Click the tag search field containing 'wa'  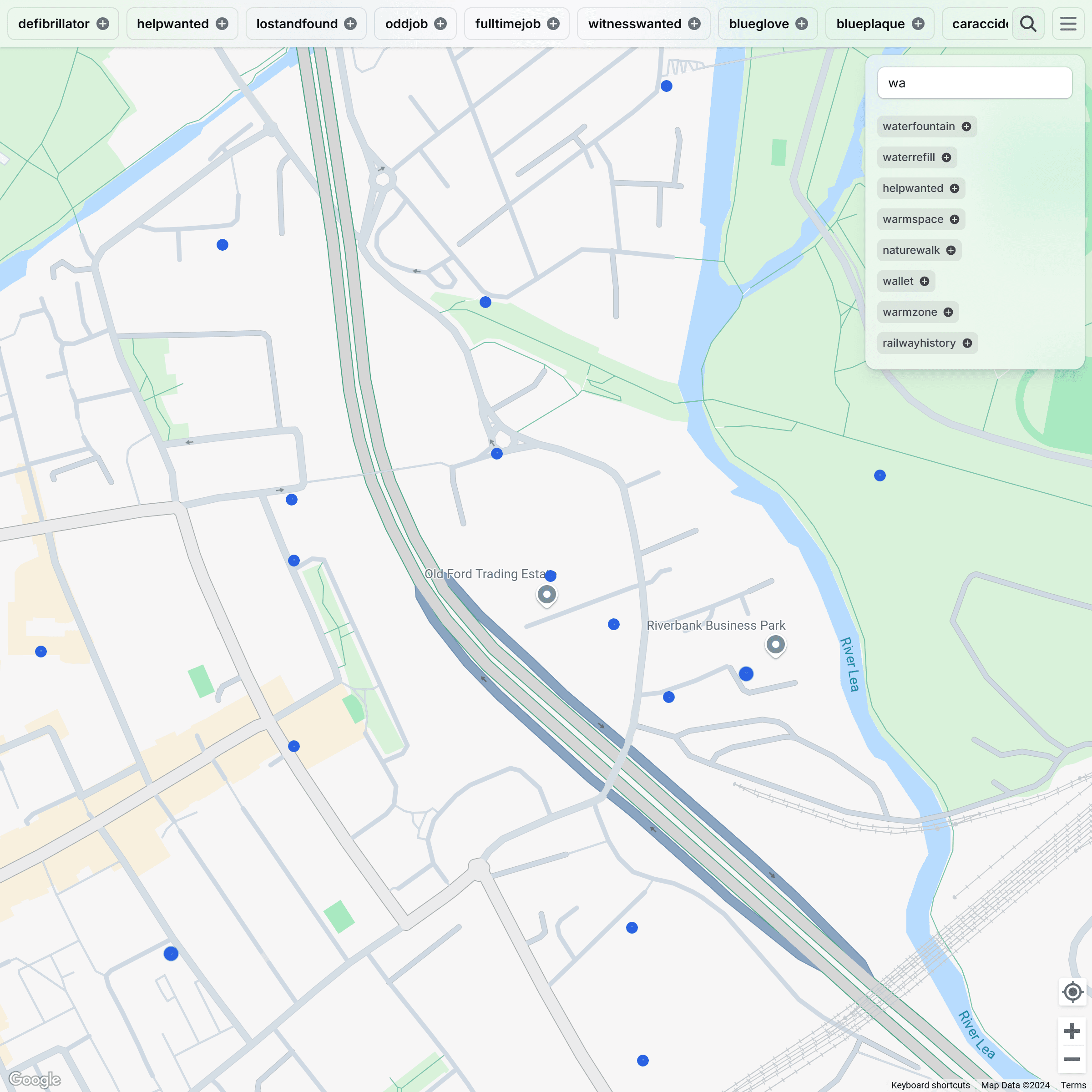pos(975,83)
